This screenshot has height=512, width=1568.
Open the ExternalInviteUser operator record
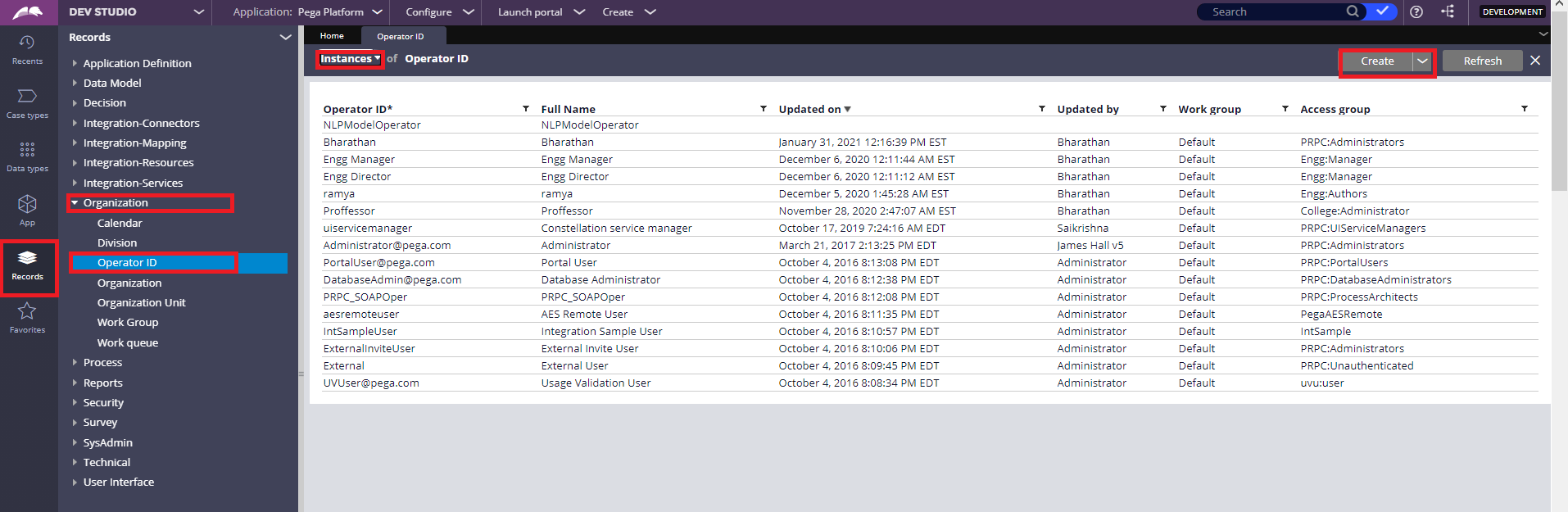pos(369,348)
